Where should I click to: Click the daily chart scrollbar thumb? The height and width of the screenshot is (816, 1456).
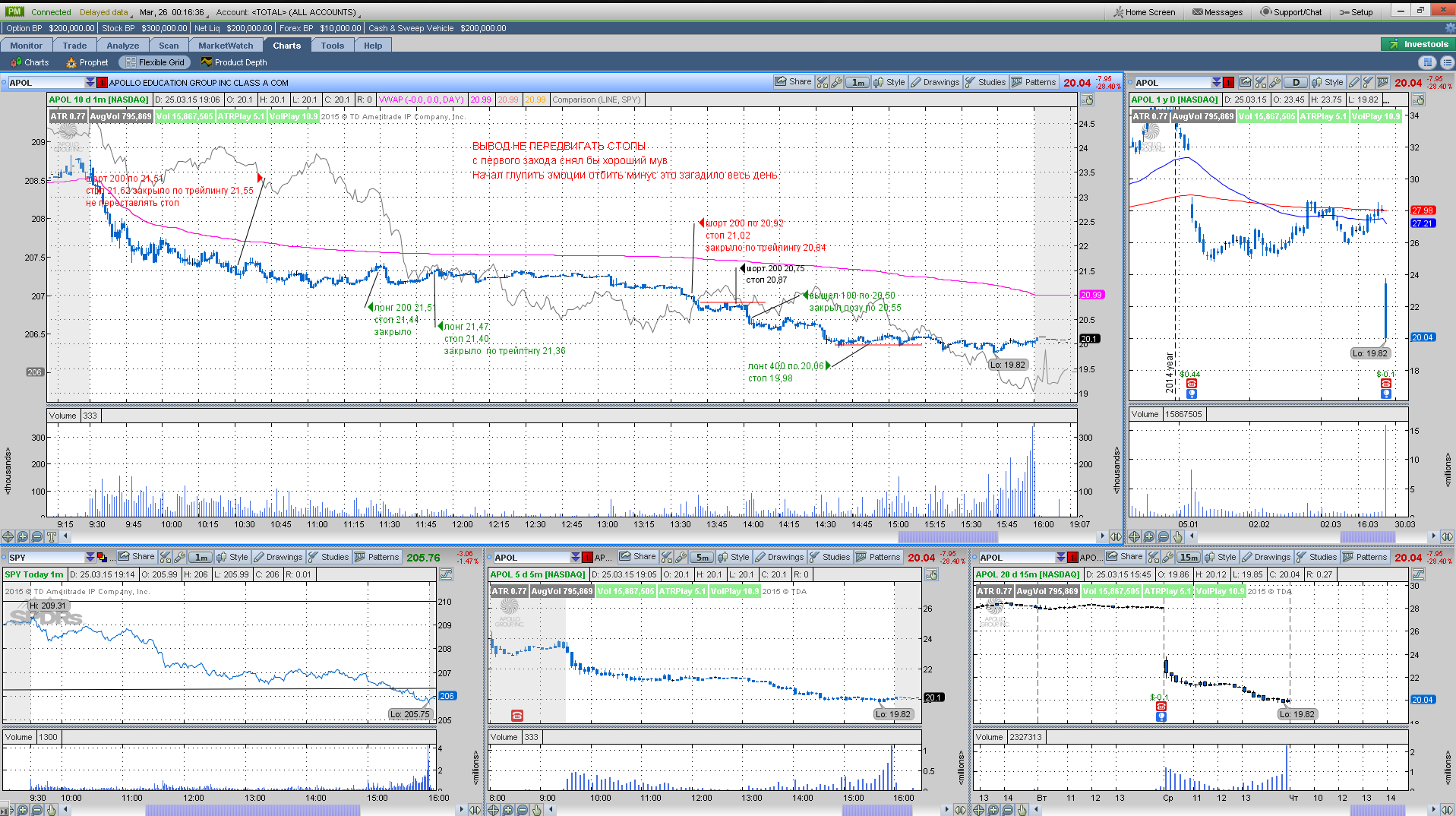click(1367, 536)
